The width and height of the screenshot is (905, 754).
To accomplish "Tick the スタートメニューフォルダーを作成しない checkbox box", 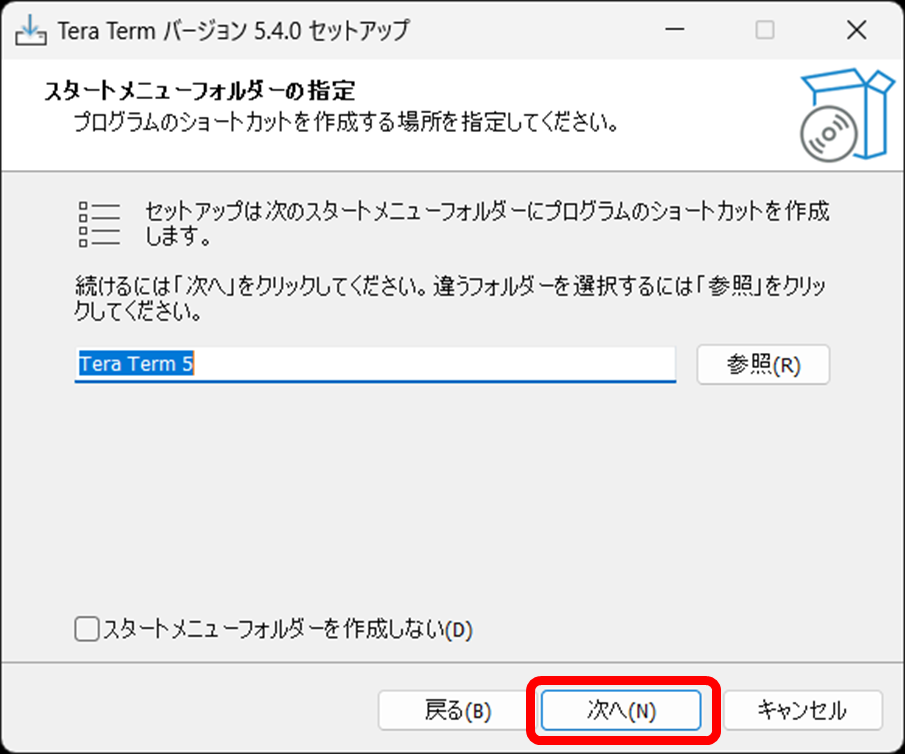I will [87, 629].
